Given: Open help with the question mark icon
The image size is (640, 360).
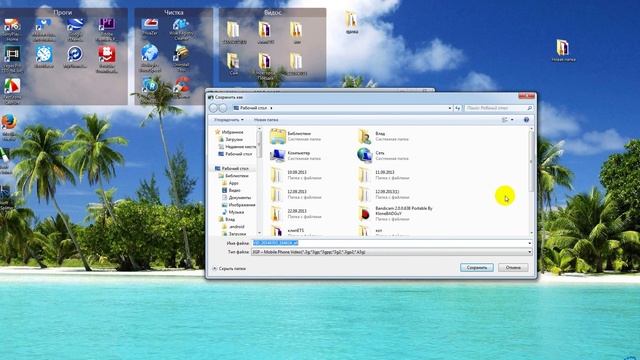Looking at the screenshot, I should [526, 120].
